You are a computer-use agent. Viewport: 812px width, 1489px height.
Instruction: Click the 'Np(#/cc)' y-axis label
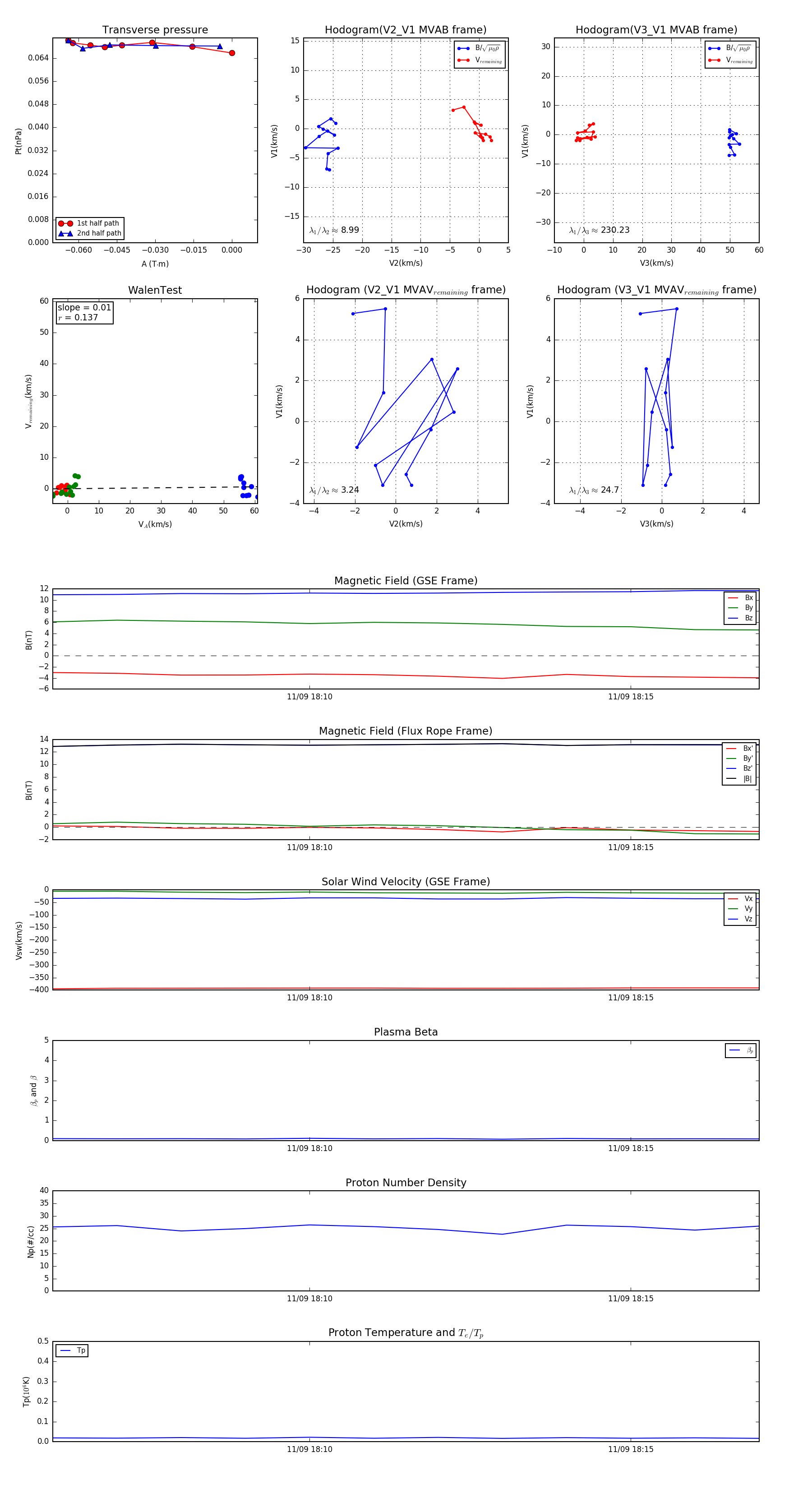(x=31, y=1241)
